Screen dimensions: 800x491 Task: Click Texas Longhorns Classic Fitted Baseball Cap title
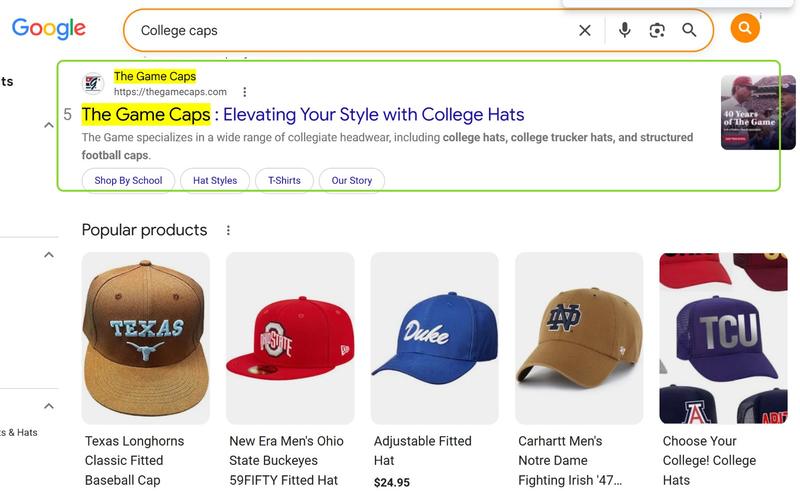[135, 460]
